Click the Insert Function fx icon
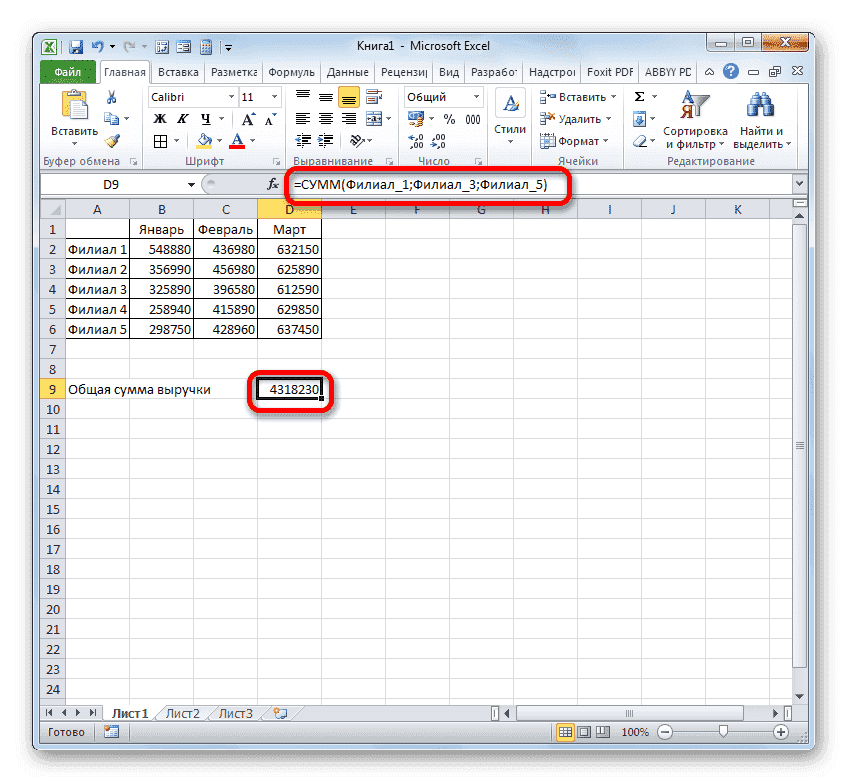This screenshot has height=783, width=848. [x=272, y=183]
